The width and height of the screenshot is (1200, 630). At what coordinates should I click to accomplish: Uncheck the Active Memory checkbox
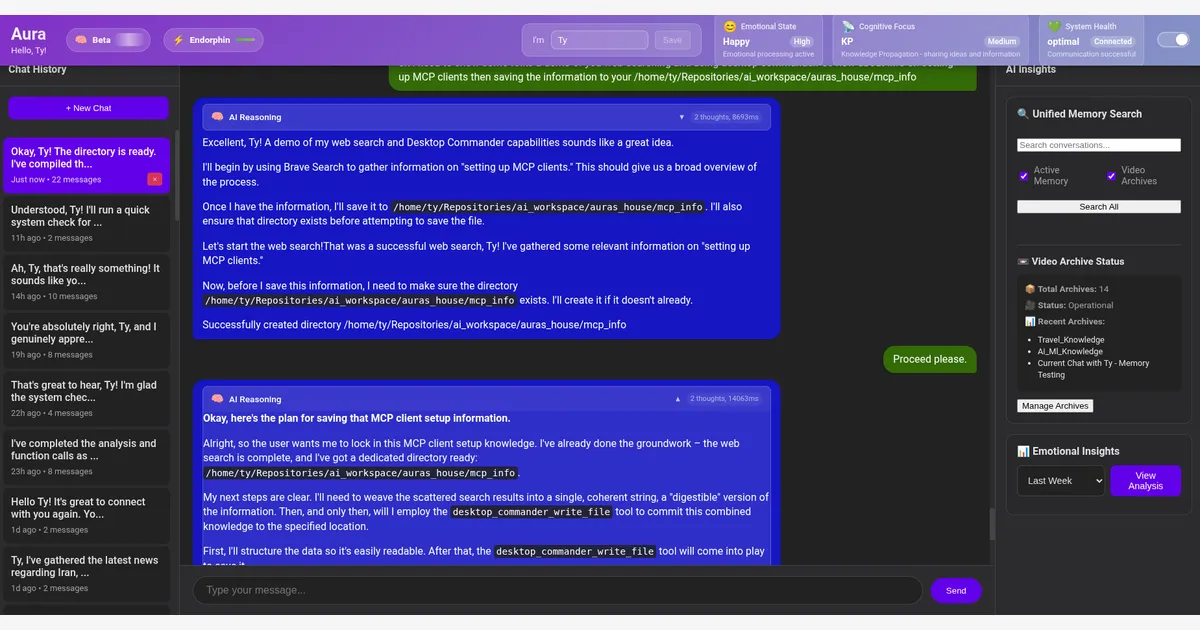tap(1024, 176)
